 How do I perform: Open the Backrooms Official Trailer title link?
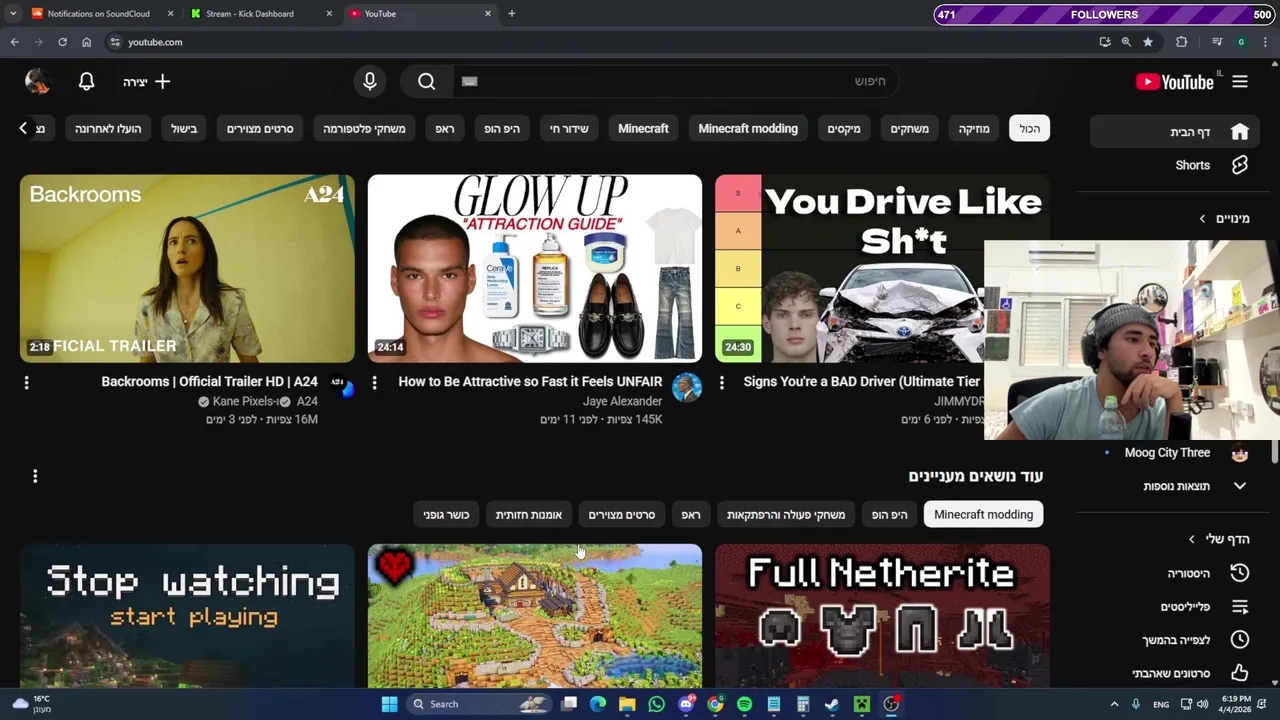click(x=209, y=381)
